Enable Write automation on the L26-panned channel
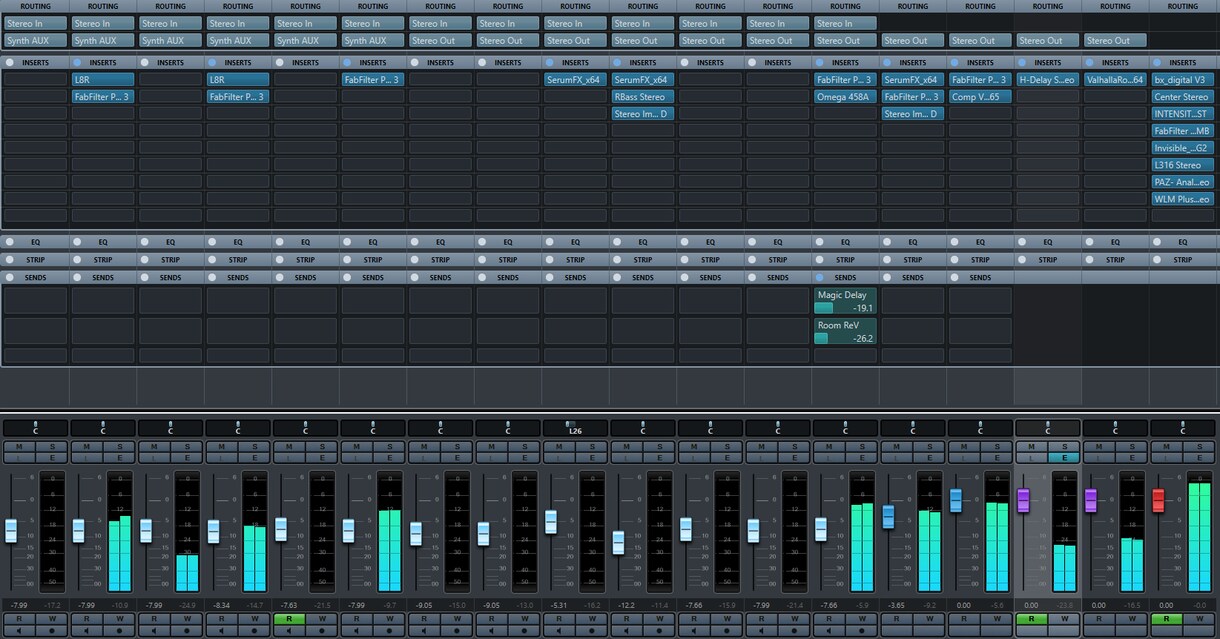This screenshot has height=639, width=1220. pos(592,619)
